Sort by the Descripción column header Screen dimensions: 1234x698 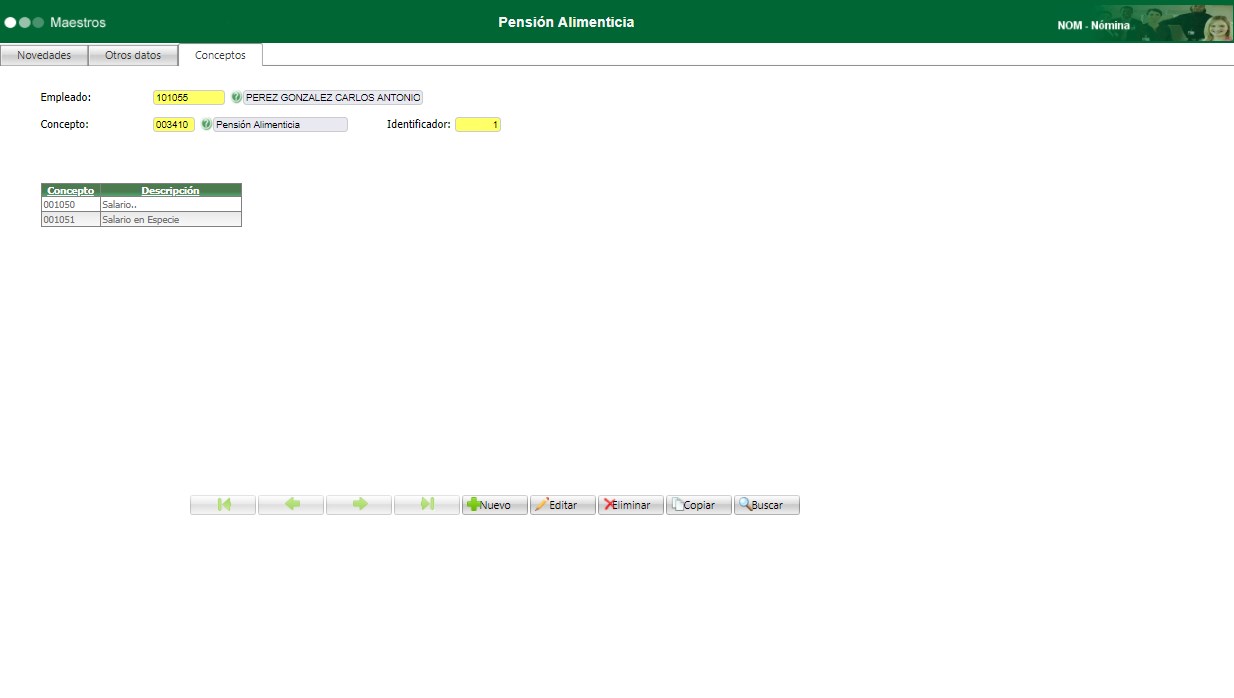click(x=170, y=190)
